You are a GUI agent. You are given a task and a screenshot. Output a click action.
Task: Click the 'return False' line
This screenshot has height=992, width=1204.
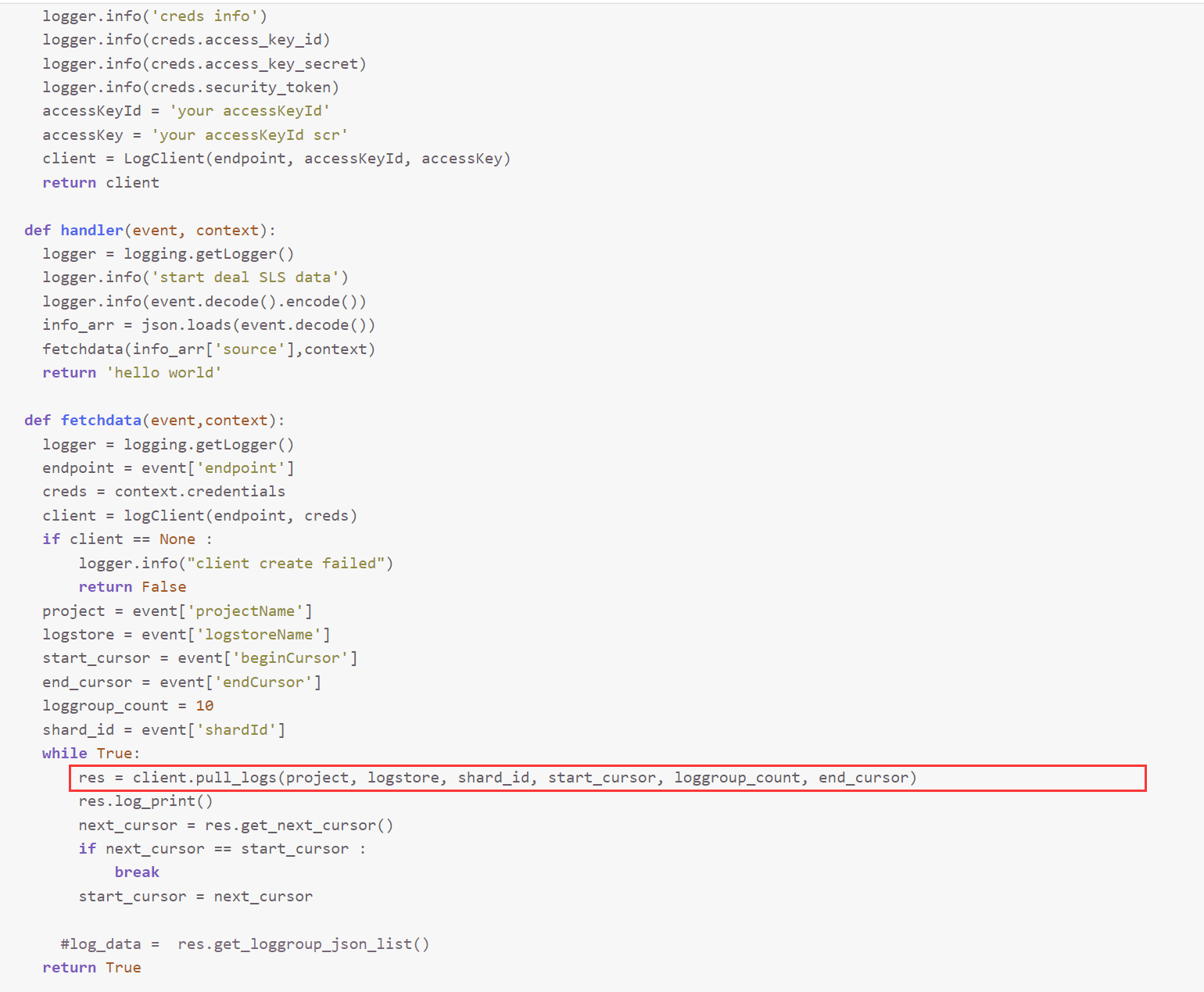pos(132,587)
